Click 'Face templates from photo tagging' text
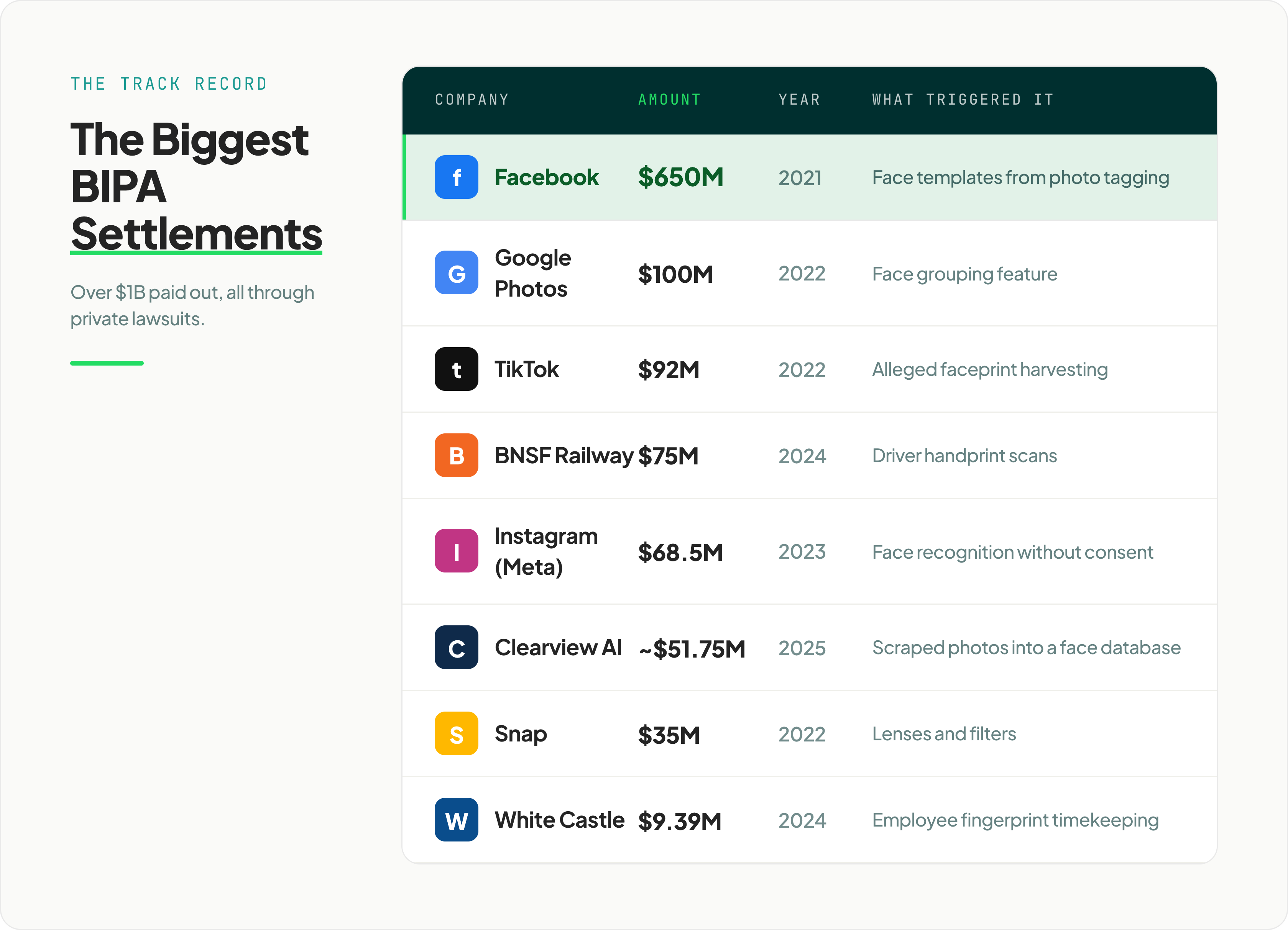Screen dimensions: 1288x930 point(1020,178)
